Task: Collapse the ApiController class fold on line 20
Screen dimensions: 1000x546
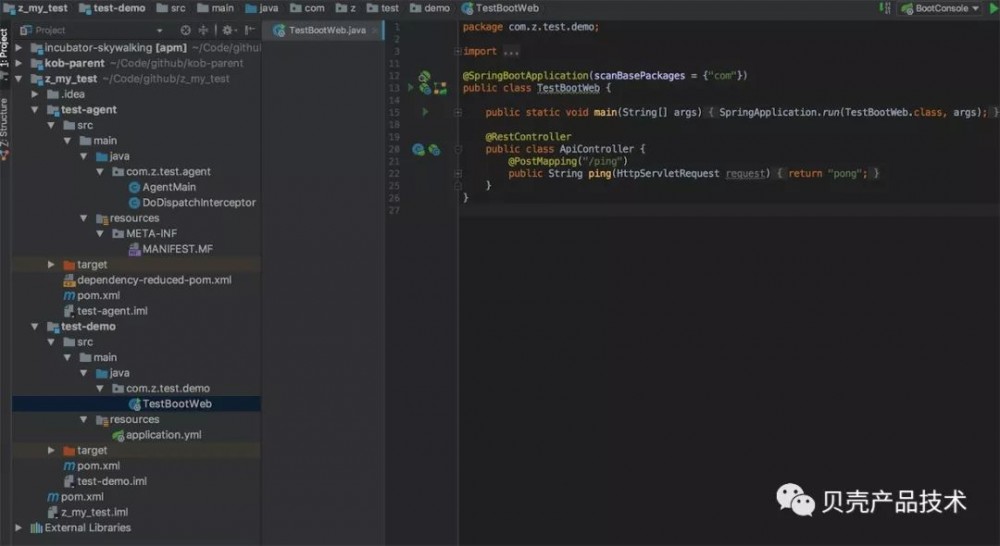Action: pos(457,149)
